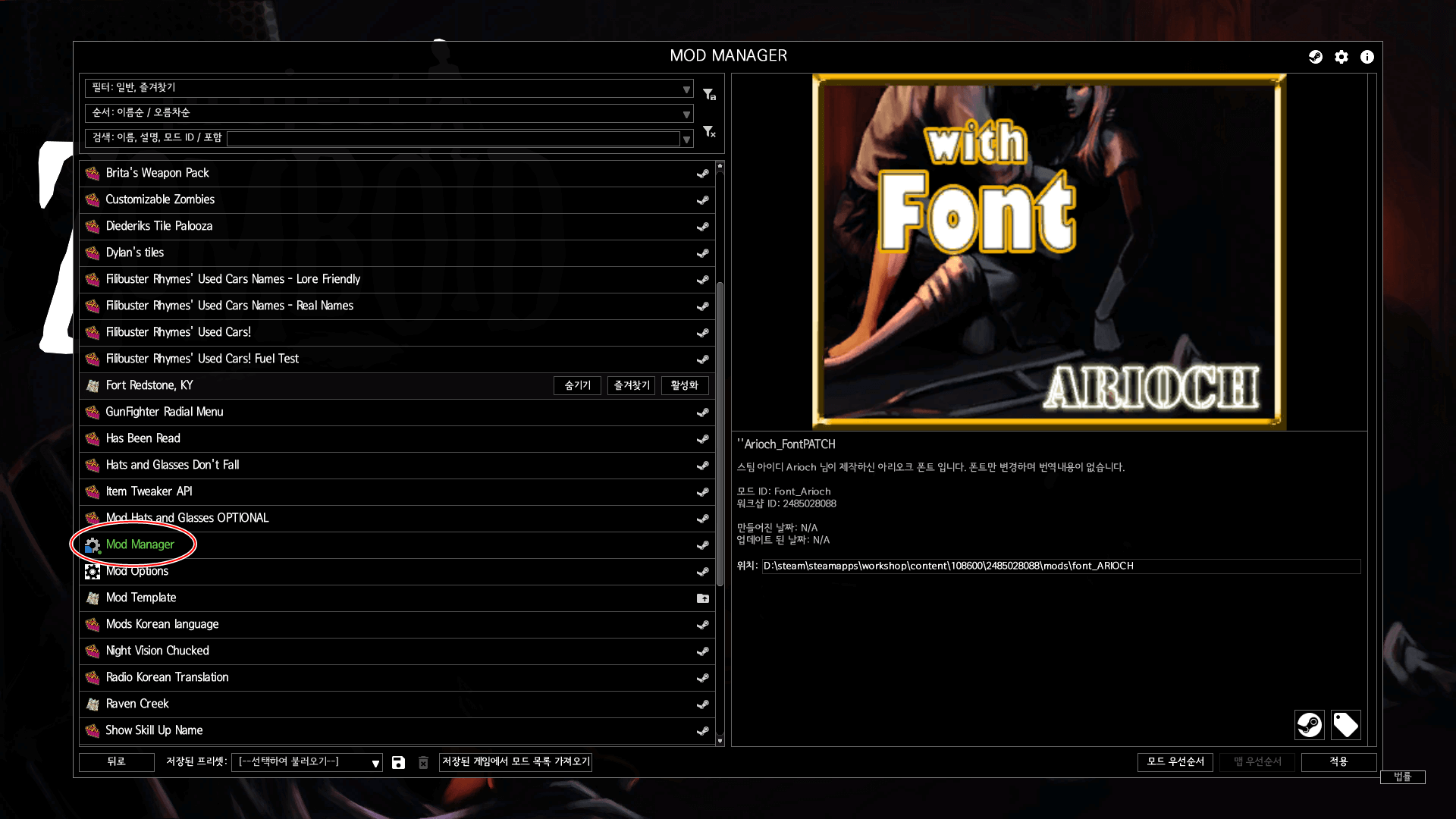Click the delete preset trash icon
Image resolution: width=1456 pixels, height=819 pixels.
coord(423,762)
